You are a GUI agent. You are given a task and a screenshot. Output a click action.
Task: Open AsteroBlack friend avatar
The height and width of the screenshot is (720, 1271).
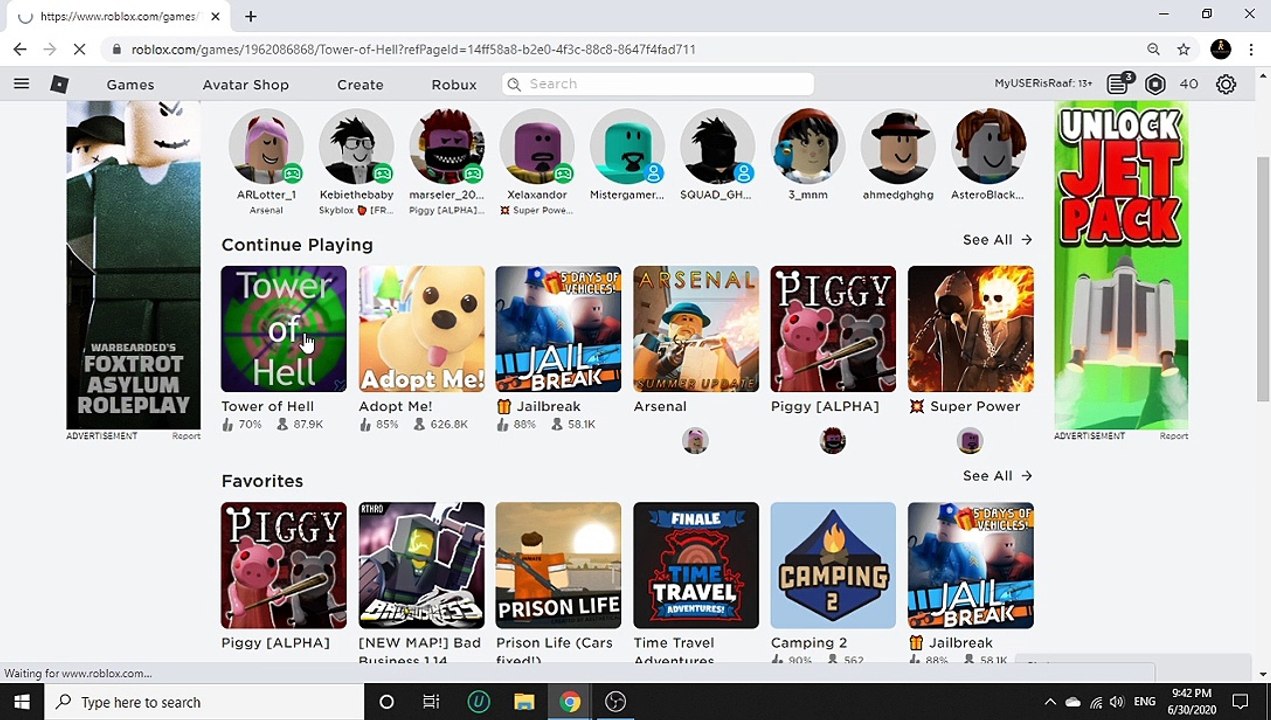988,148
